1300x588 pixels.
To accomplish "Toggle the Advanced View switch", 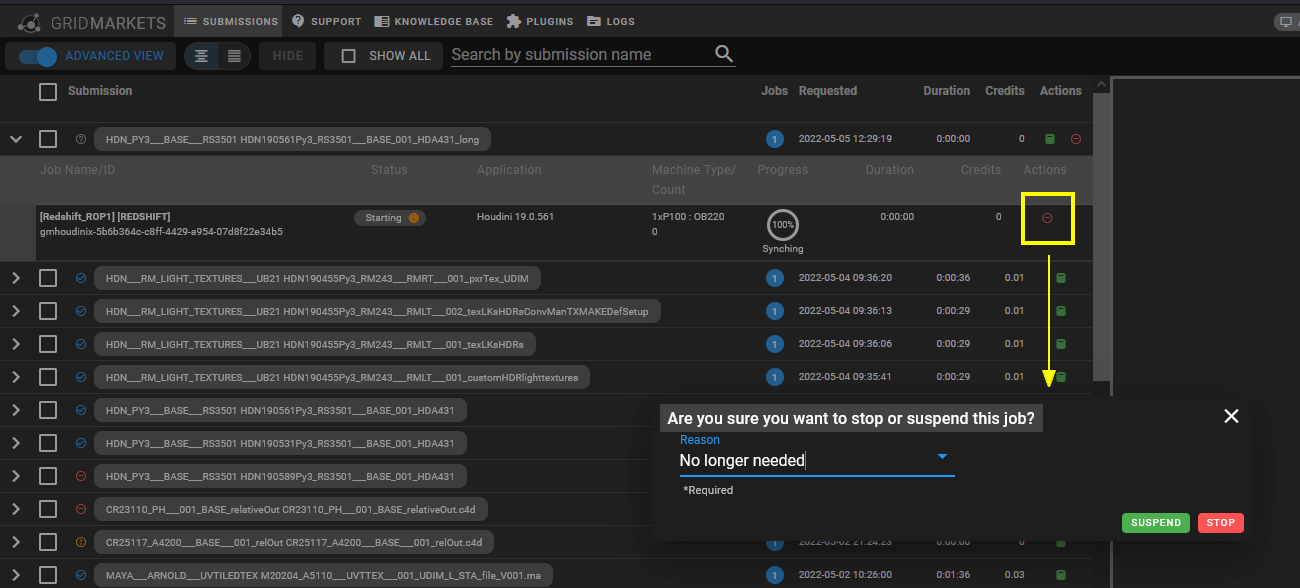I will pos(38,56).
